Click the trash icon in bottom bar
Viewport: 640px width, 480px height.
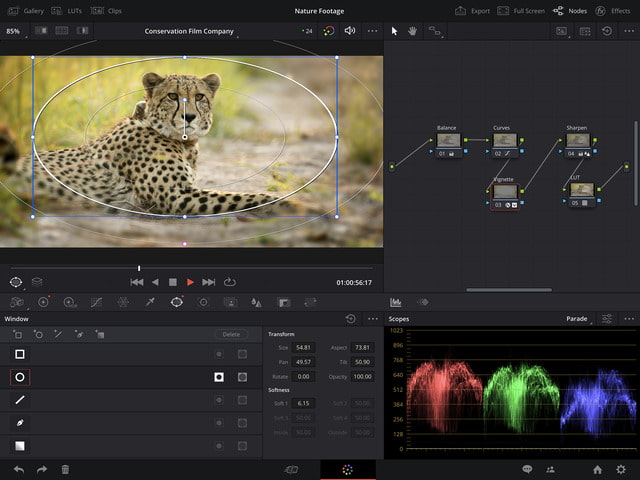(x=66, y=468)
